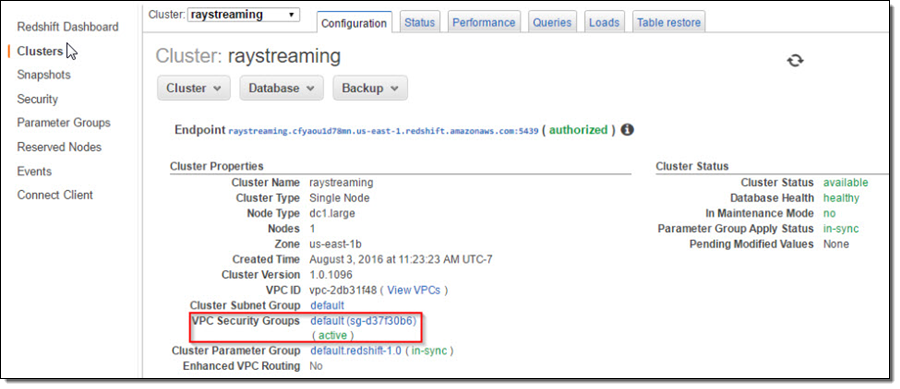Open Parameter Groups in the sidebar

[x=64, y=123]
